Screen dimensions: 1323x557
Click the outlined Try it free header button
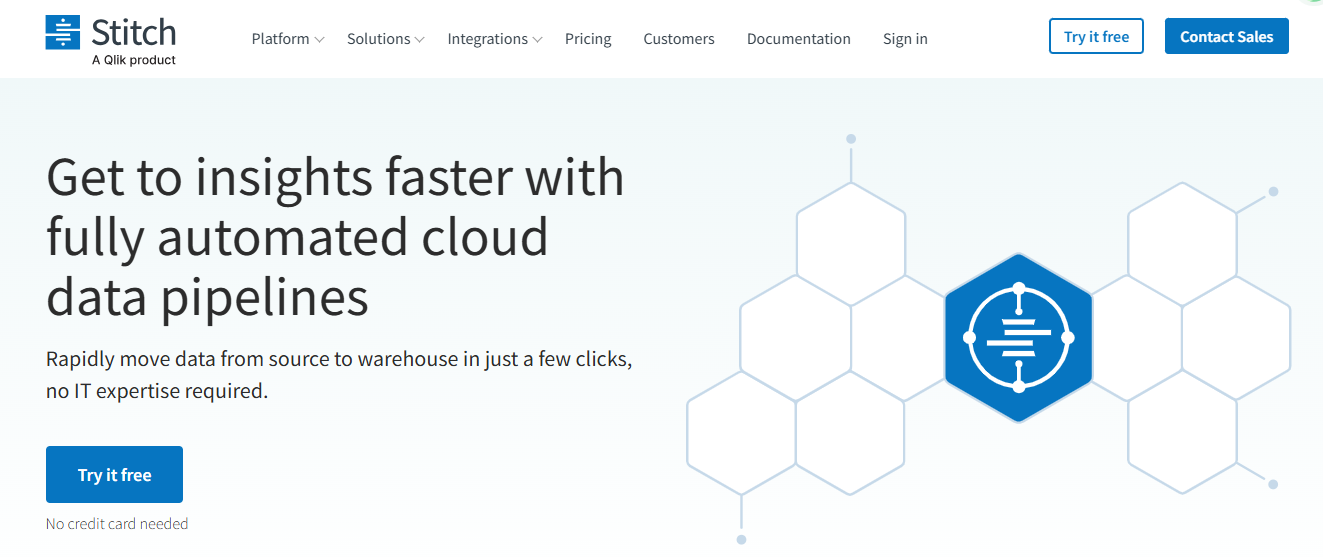pyautogui.click(x=1096, y=36)
